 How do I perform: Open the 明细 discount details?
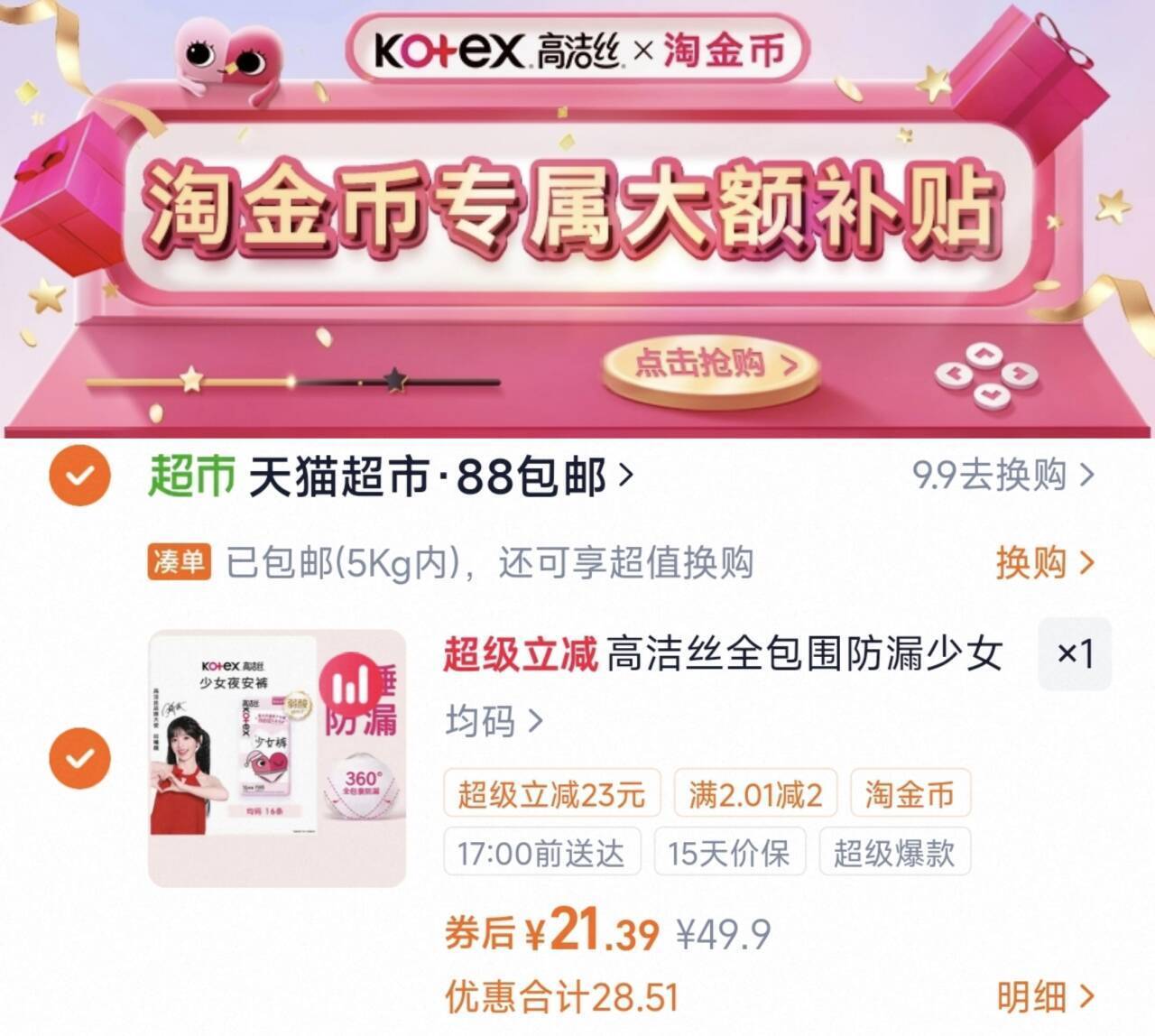1045,997
